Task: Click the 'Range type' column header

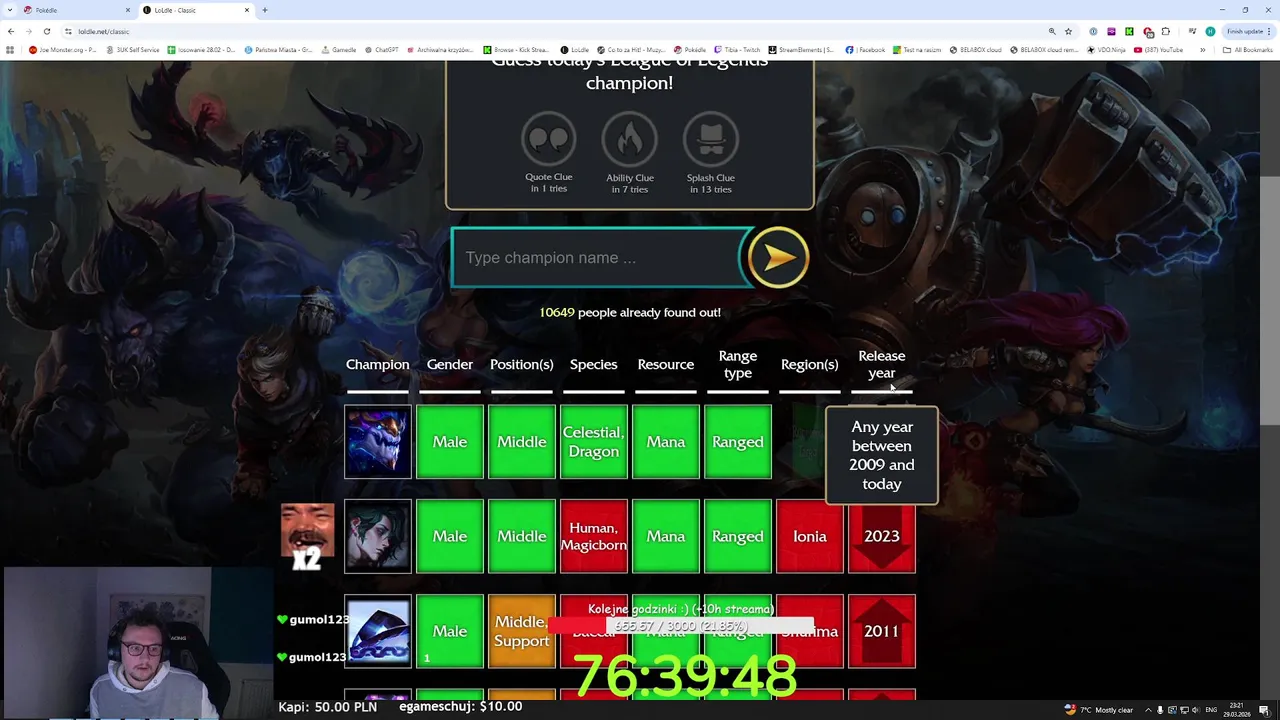Action: pos(737,364)
